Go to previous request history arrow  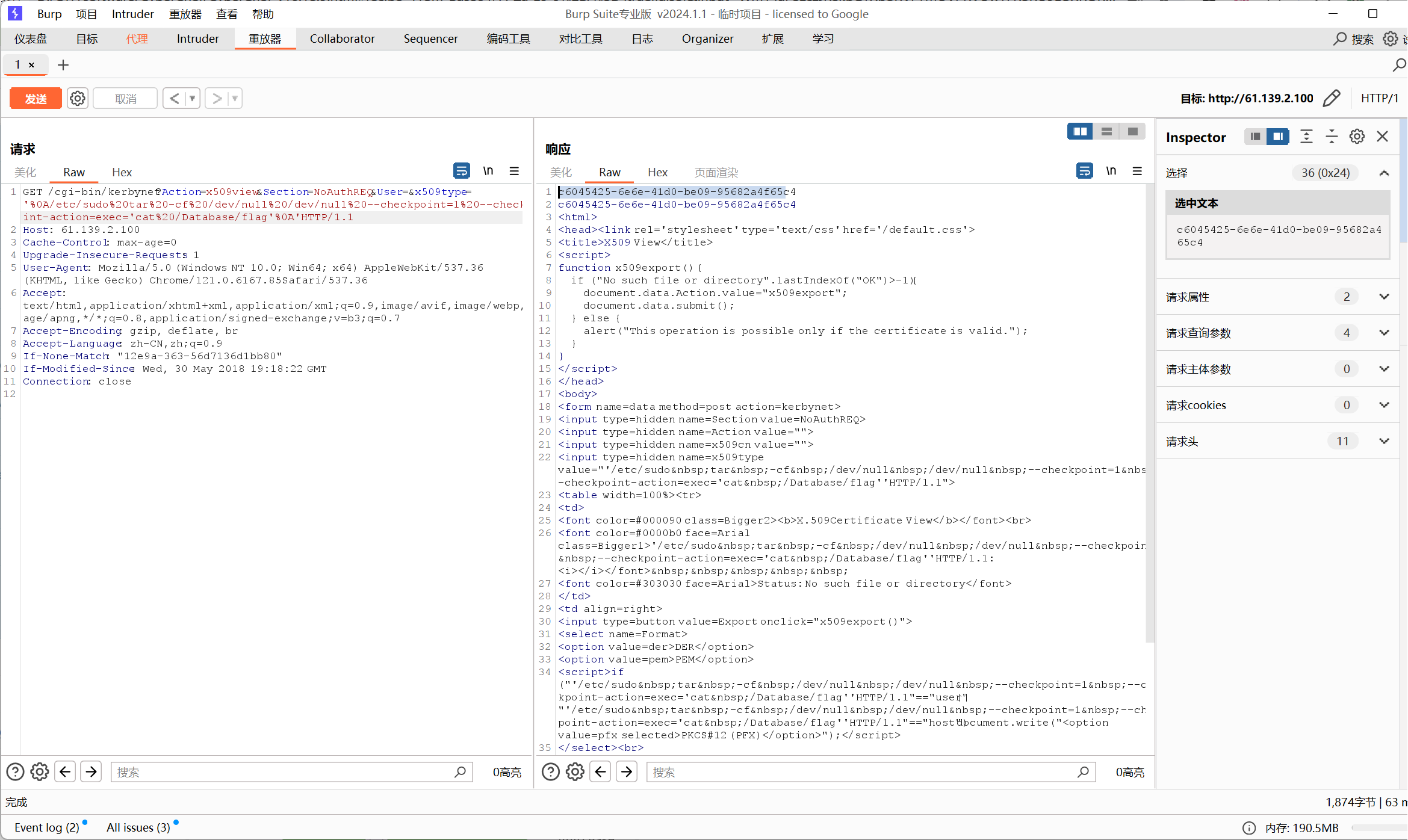174,98
